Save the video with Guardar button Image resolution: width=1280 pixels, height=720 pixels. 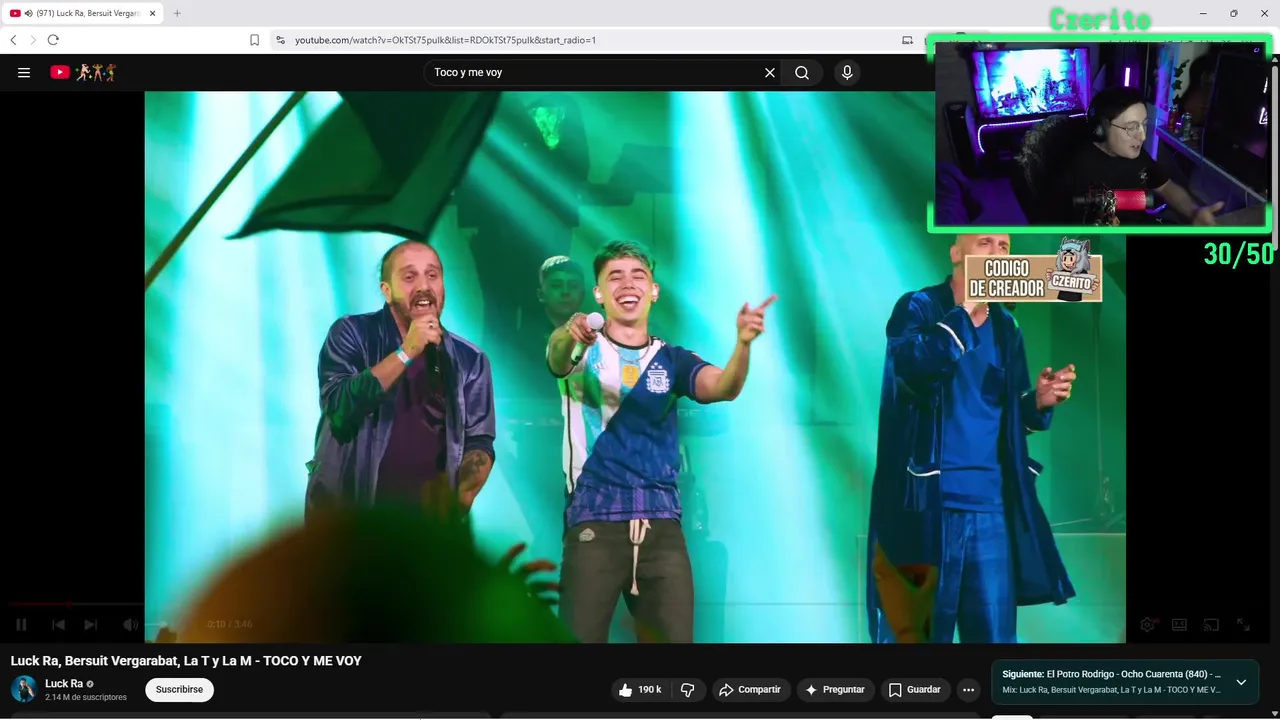(915, 690)
